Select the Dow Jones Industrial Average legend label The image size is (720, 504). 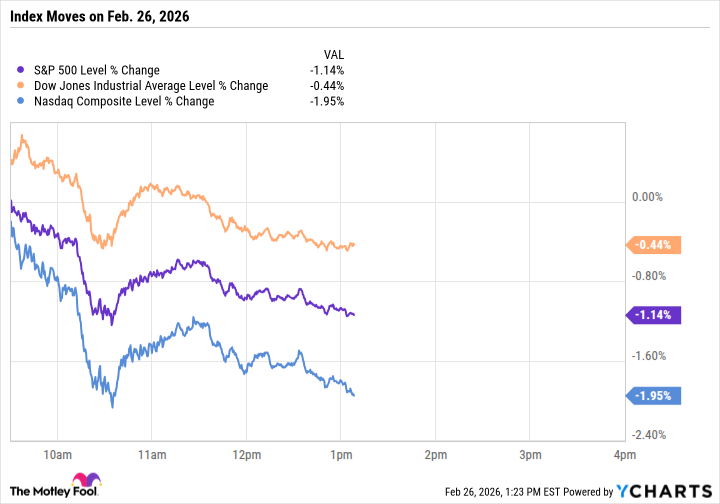coord(150,85)
